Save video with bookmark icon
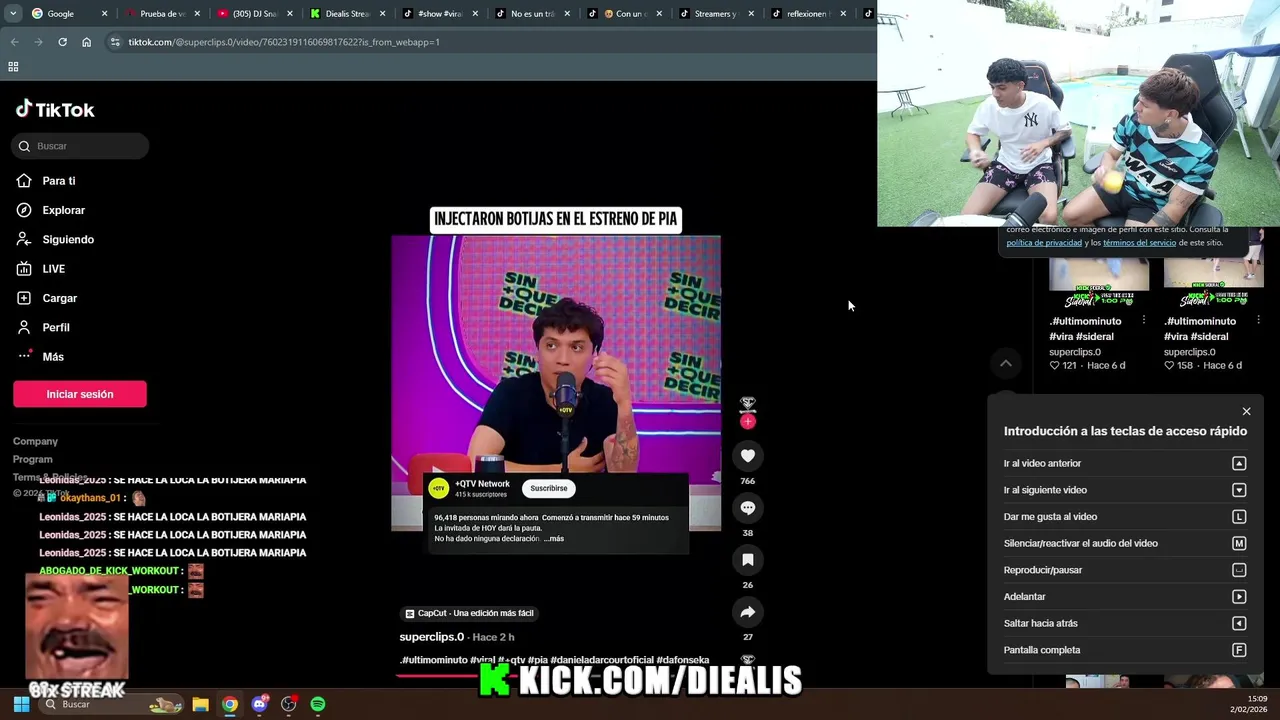The height and width of the screenshot is (720, 1280). (x=747, y=560)
